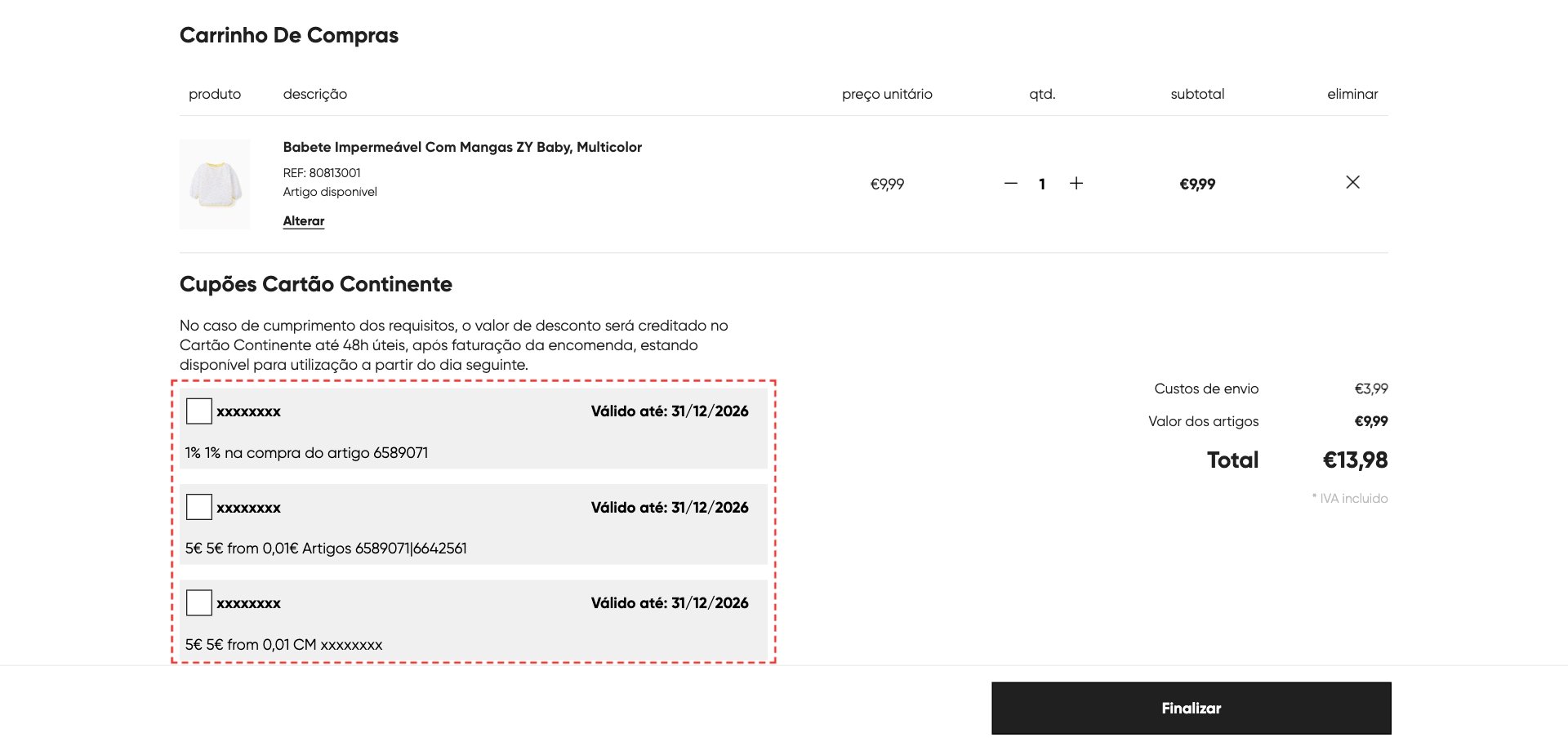Image resolution: width=1568 pixels, height=751 pixels.
Task: Click the produto column header
Action: (215, 94)
